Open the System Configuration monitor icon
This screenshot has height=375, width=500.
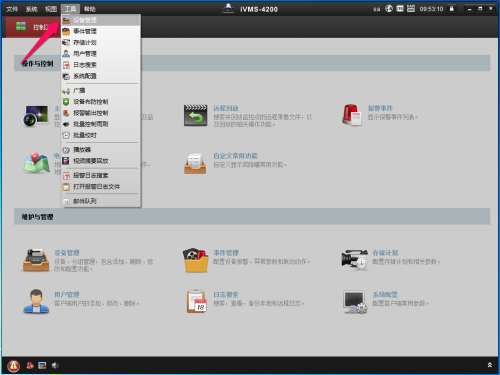click(x=355, y=302)
